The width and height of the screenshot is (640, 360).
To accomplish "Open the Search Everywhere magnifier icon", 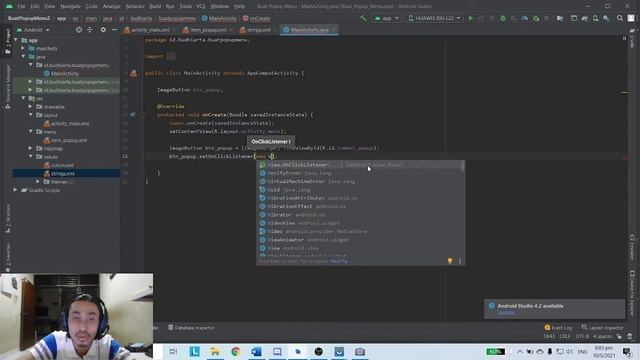I will (x=620, y=18).
